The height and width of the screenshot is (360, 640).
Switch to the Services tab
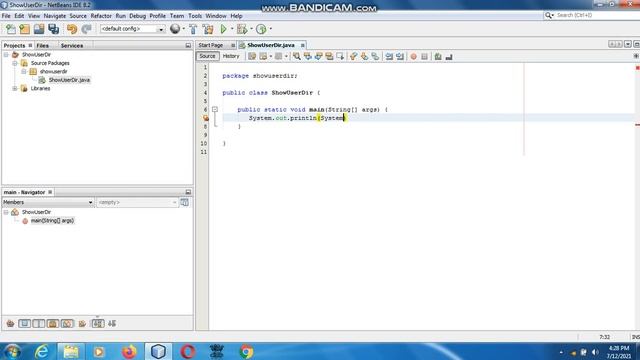[x=72, y=46]
